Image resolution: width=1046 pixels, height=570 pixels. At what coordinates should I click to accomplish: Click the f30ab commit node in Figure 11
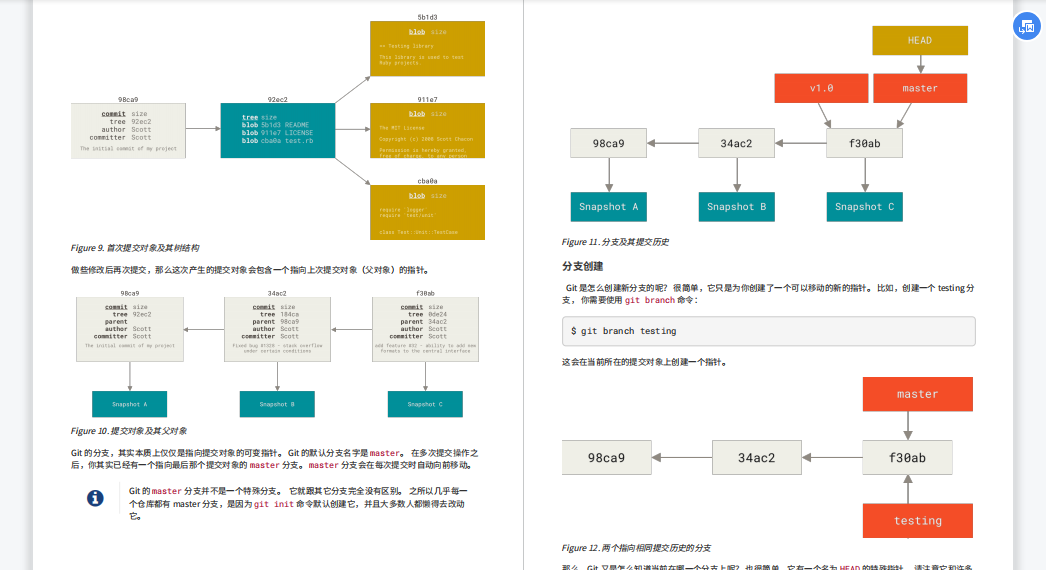(865, 143)
